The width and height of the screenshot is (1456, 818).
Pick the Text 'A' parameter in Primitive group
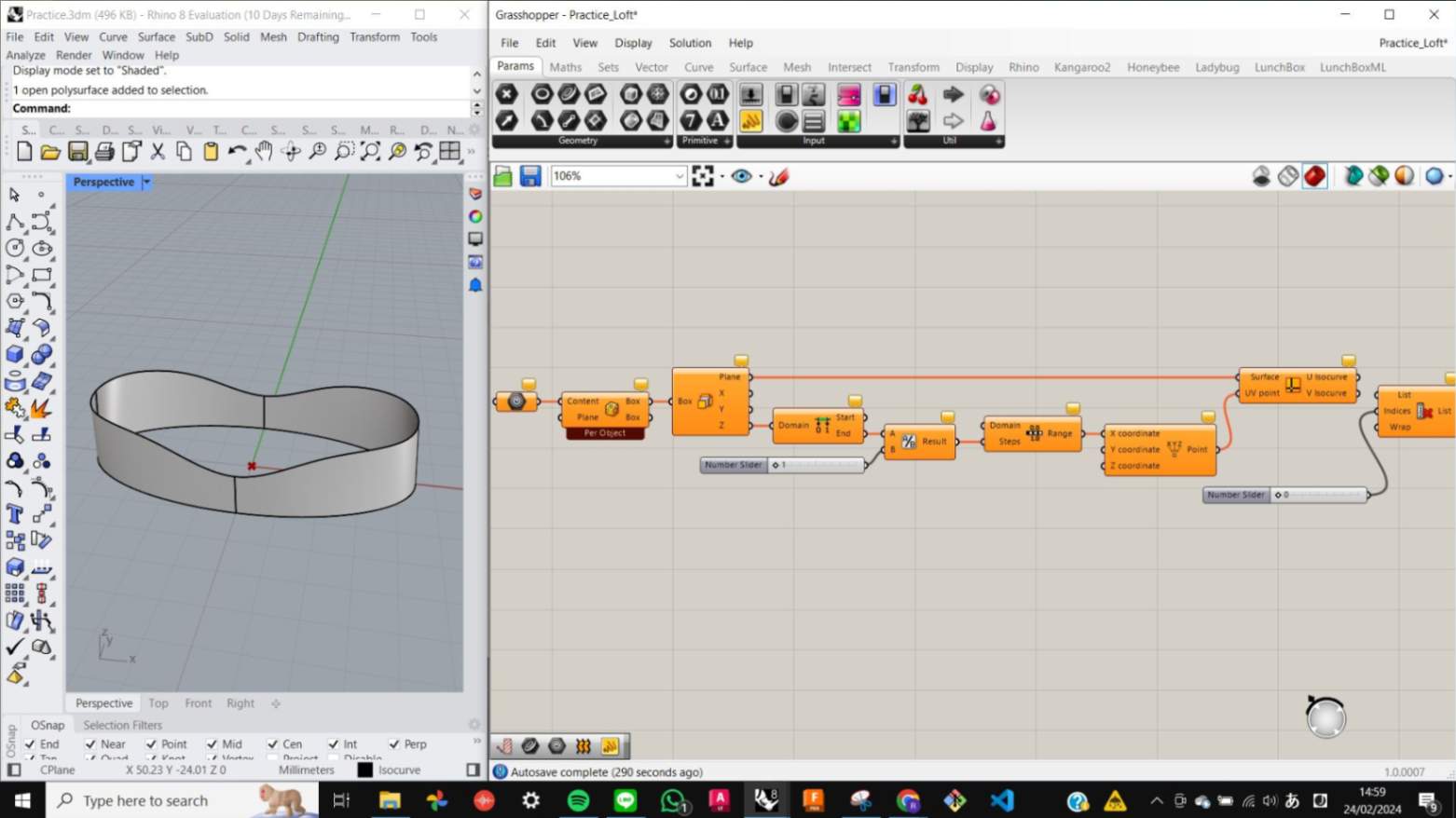(x=717, y=120)
